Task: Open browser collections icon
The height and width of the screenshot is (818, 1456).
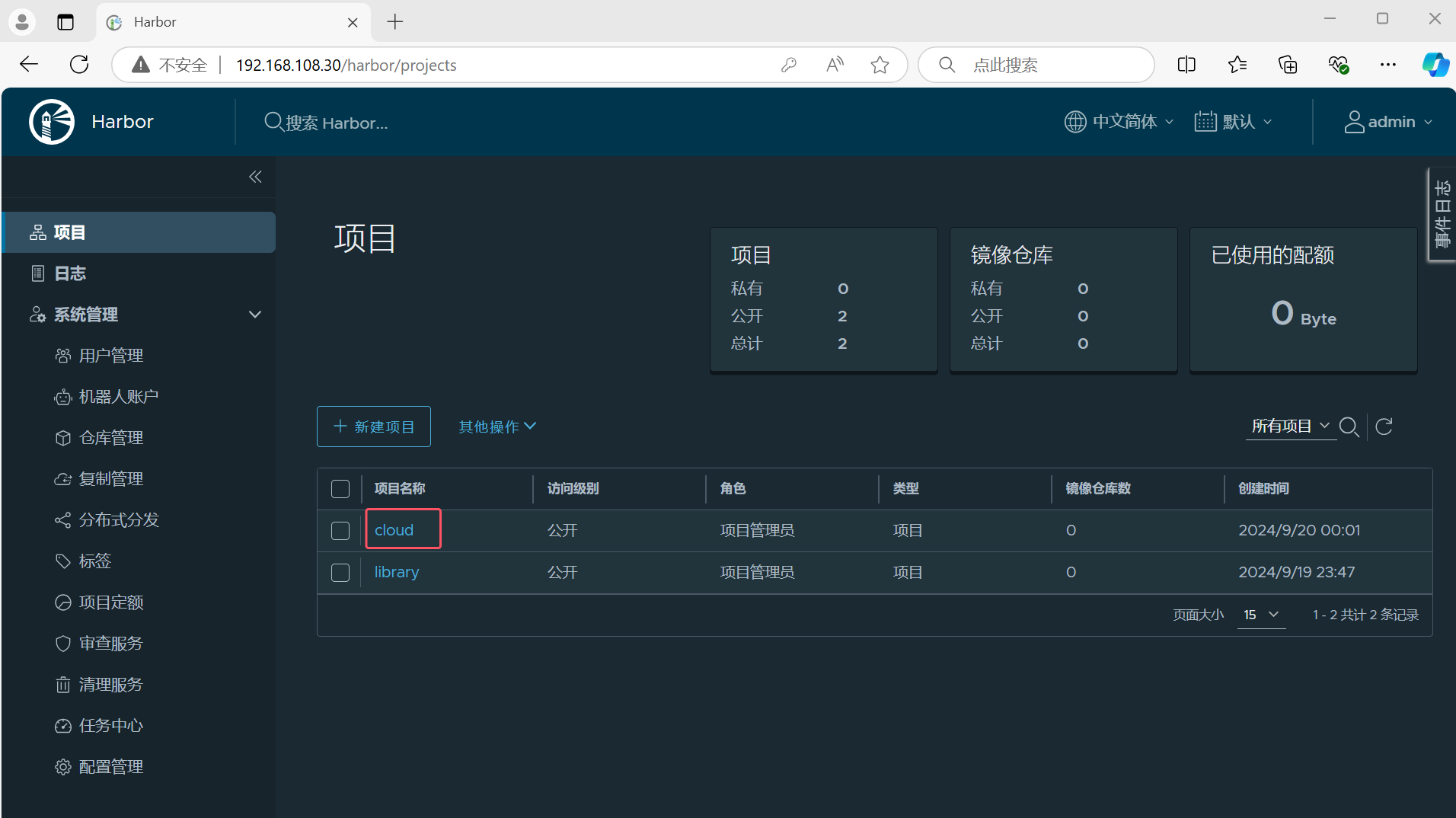Action: (x=1288, y=65)
